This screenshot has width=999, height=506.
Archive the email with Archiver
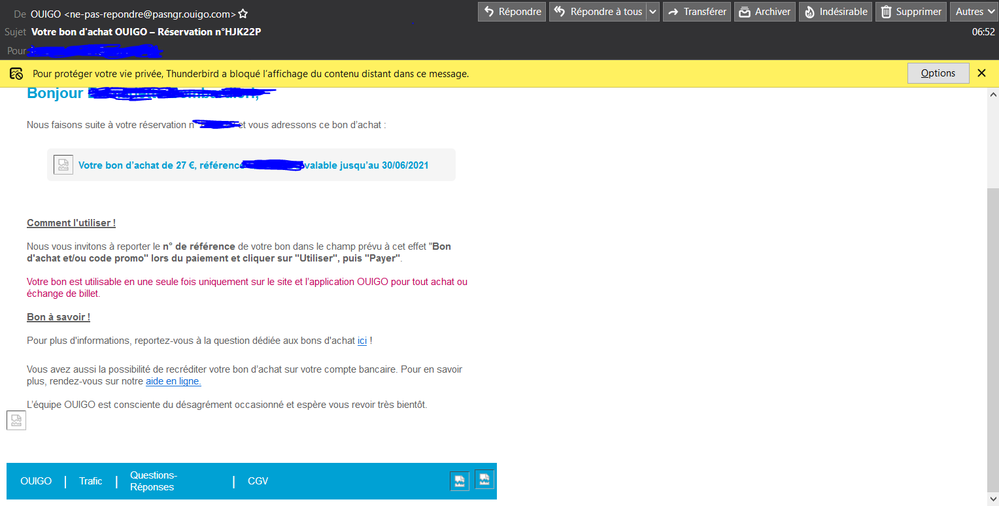coord(765,11)
